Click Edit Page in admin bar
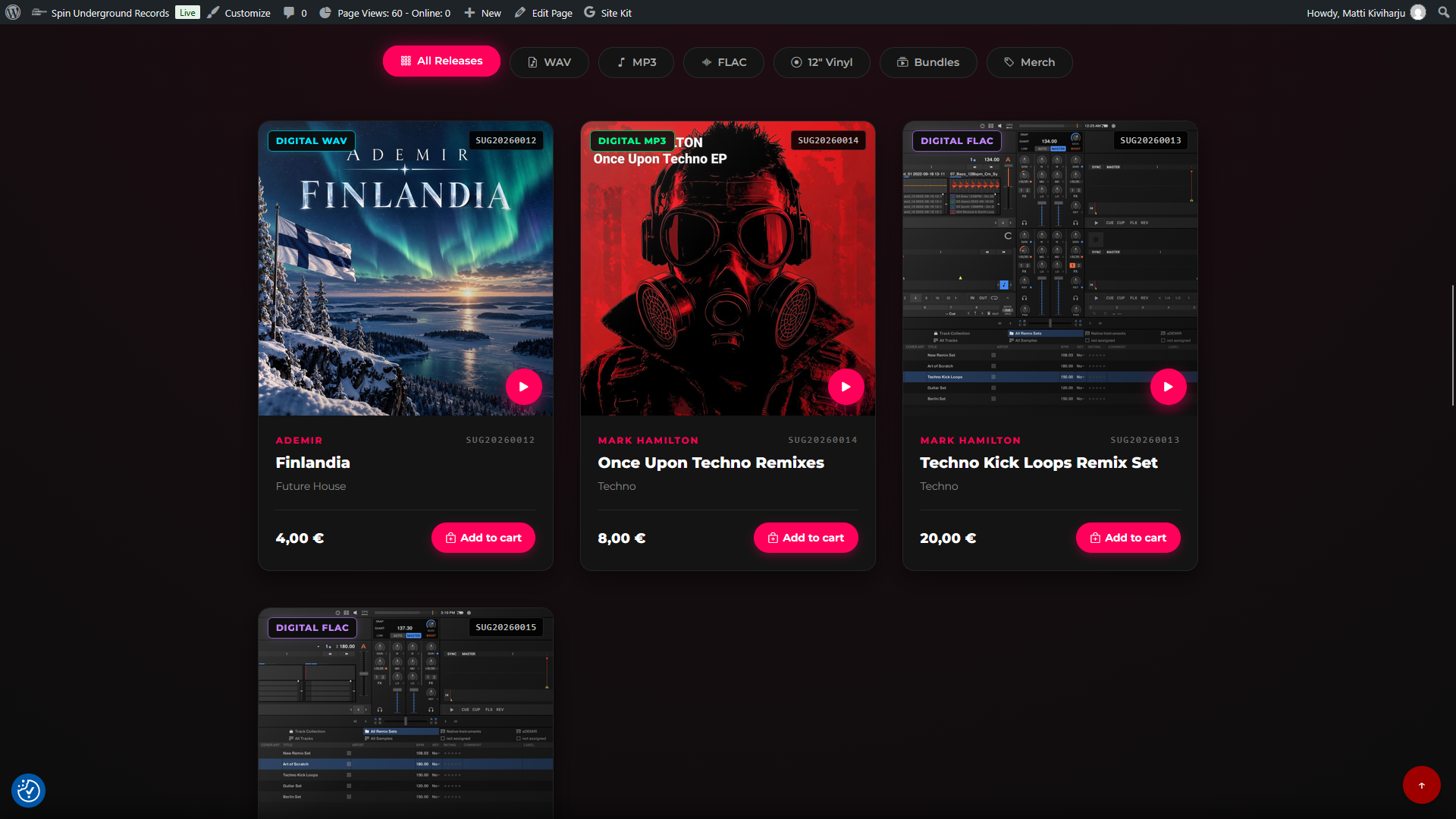The image size is (1456, 819). [543, 13]
